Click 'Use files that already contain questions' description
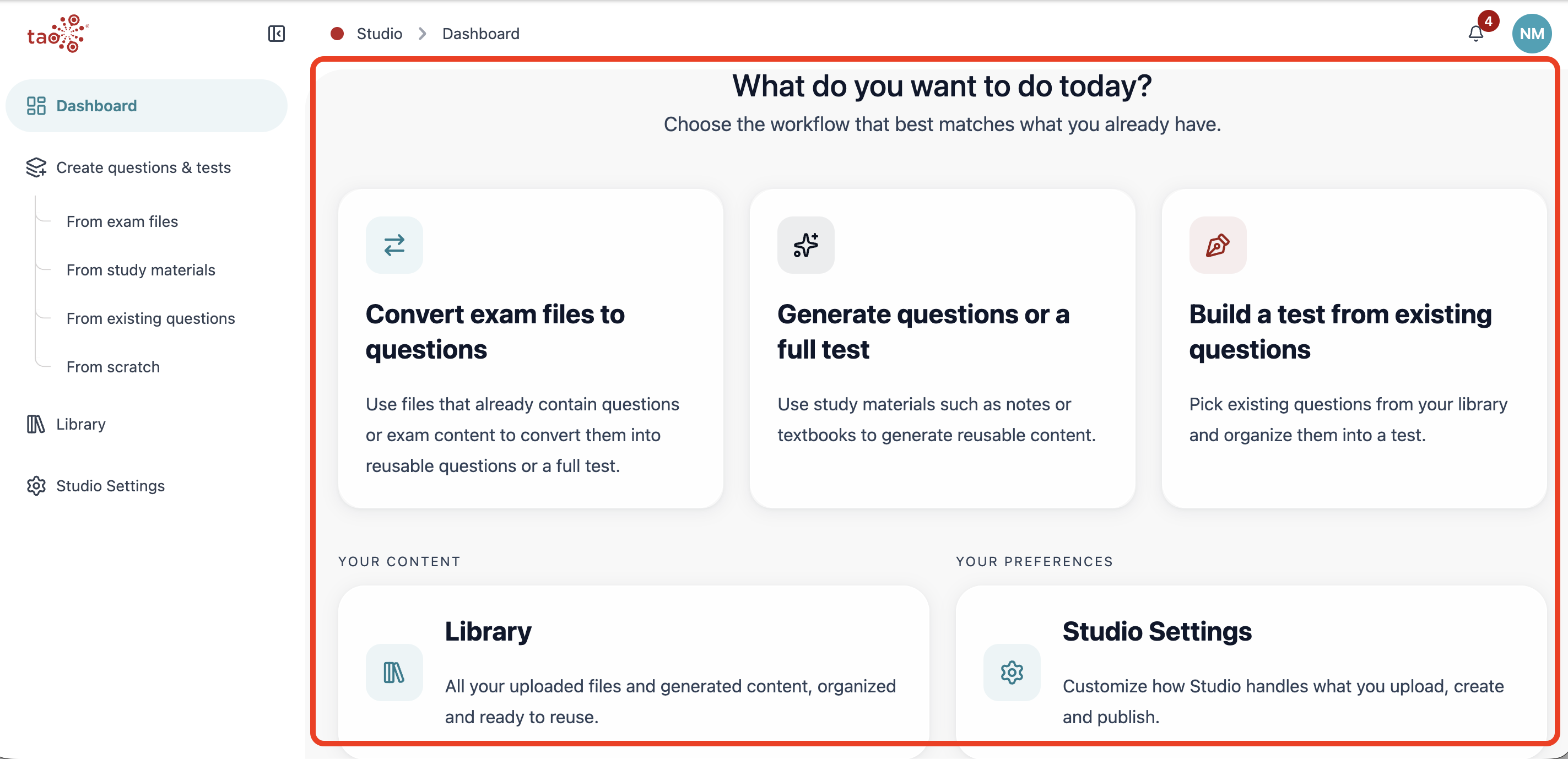 [x=522, y=435]
